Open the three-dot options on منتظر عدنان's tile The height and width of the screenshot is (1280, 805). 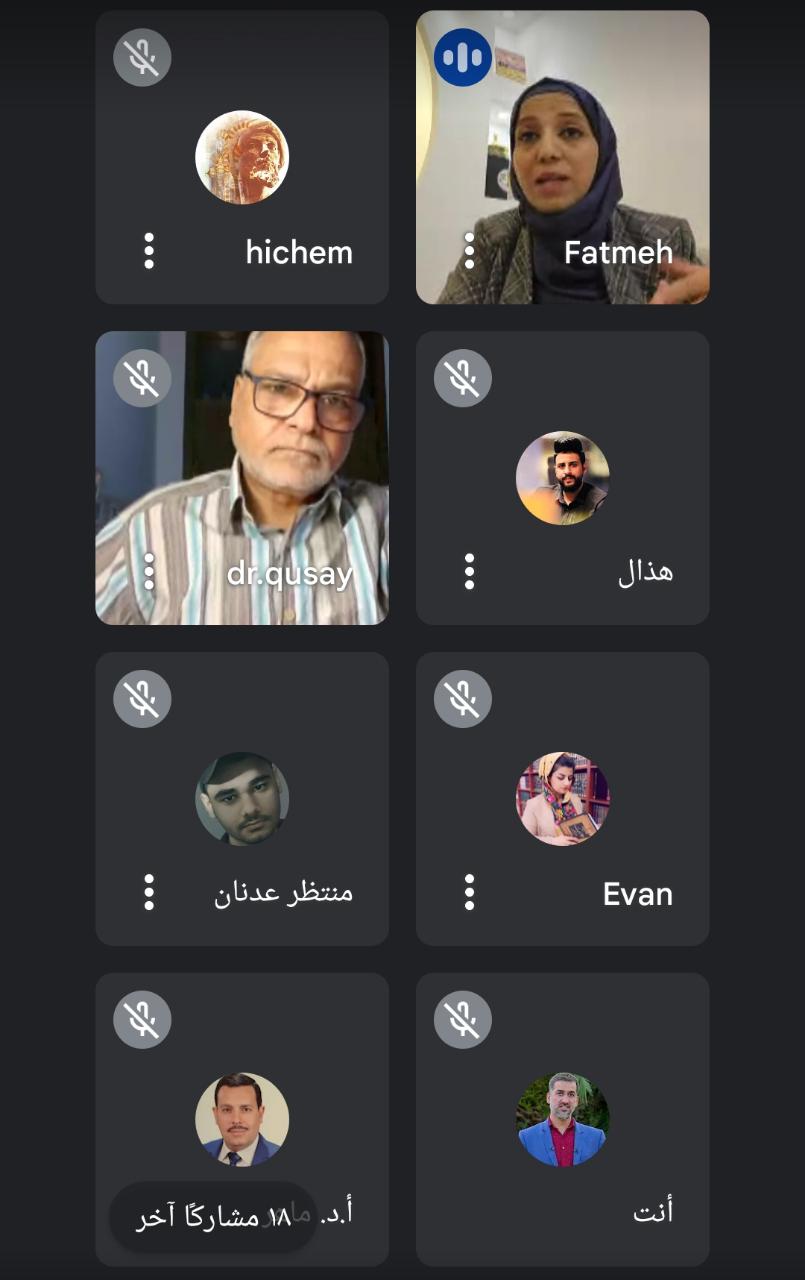tap(149, 892)
